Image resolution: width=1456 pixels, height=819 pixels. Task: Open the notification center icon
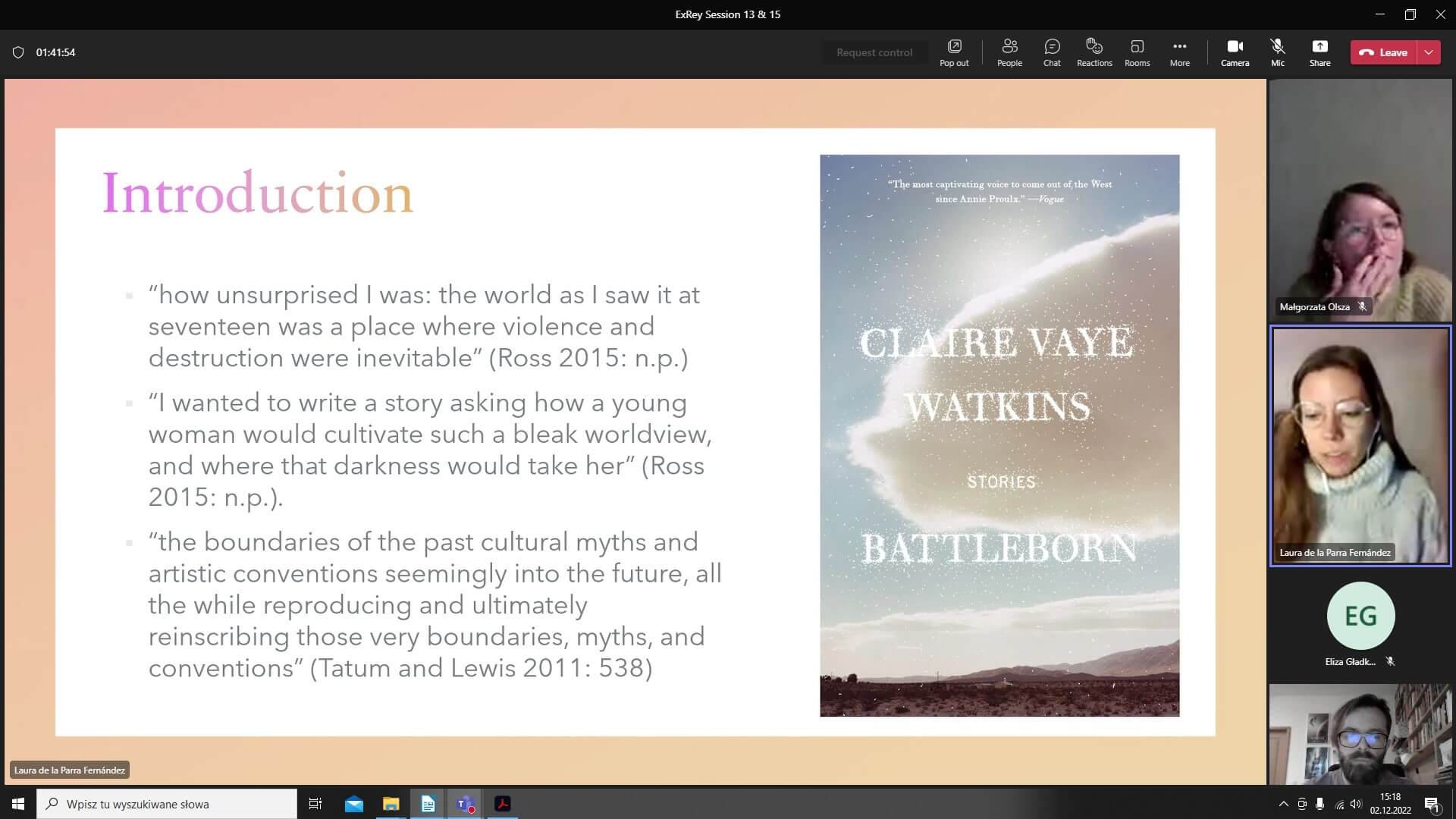point(1432,804)
